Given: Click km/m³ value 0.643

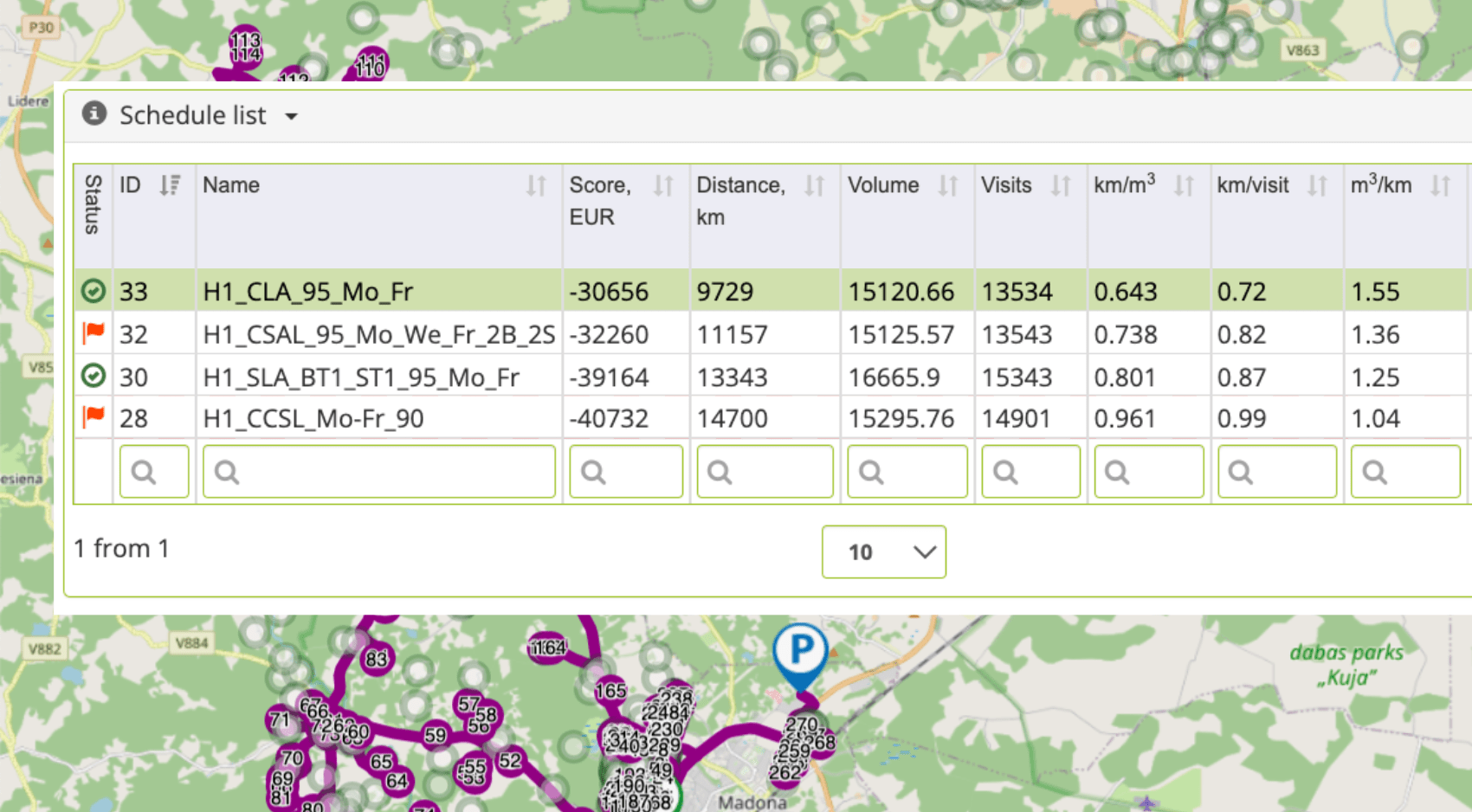Looking at the screenshot, I should [1126, 292].
